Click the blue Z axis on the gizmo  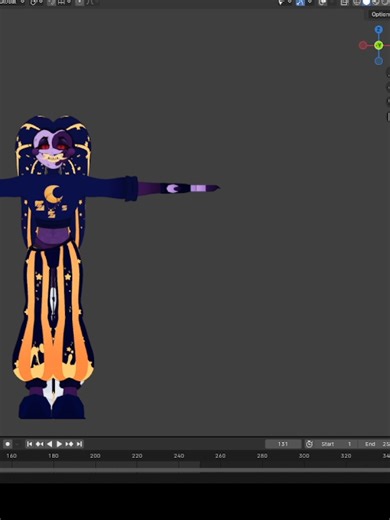[x=378, y=30]
